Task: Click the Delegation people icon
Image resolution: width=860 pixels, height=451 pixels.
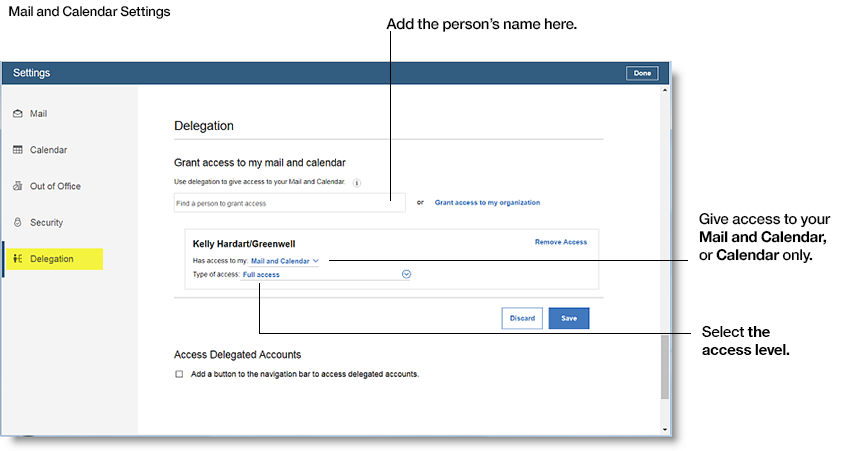Action: click(x=18, y=259)
